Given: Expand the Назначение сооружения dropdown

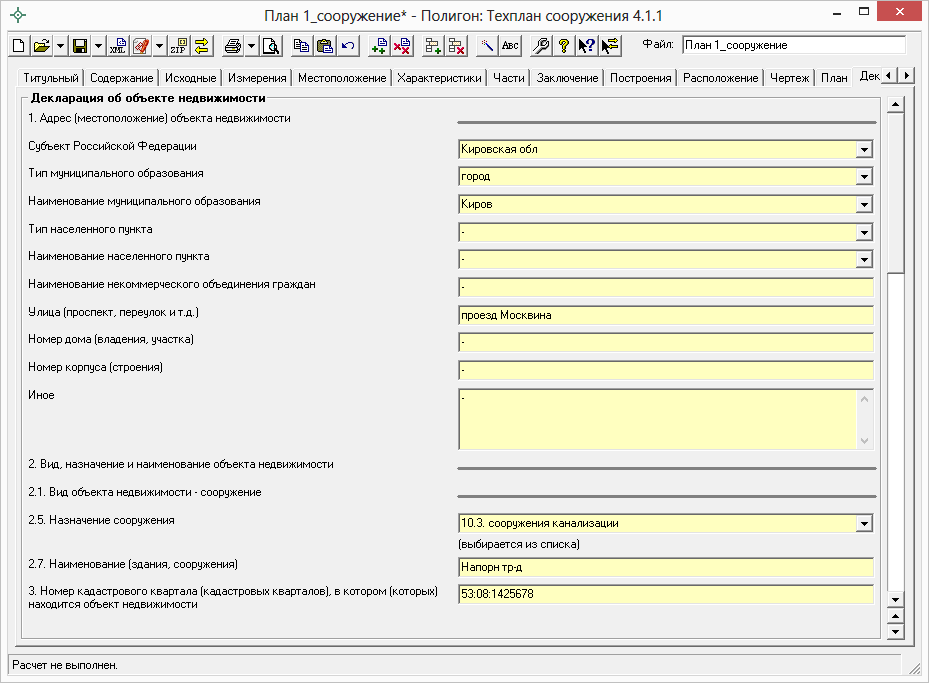Looking at the screenshot, I should [864, 524].
